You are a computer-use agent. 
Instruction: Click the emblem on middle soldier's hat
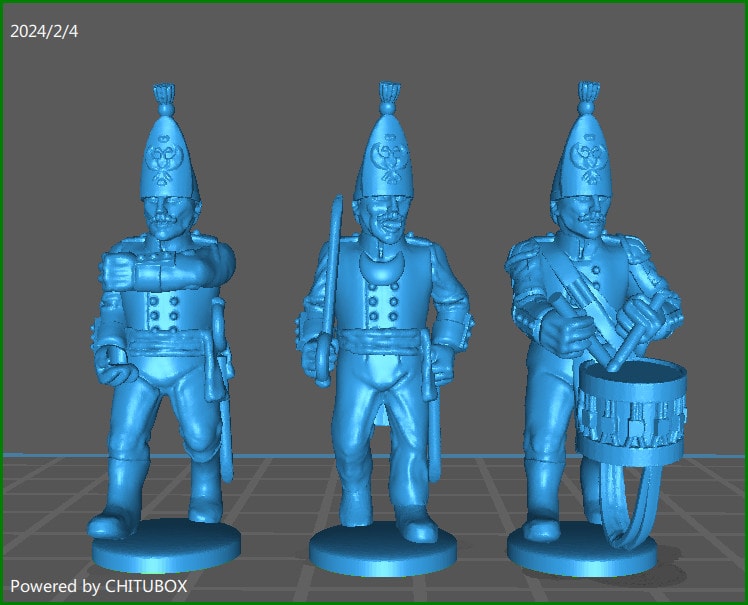coord(386,154)
